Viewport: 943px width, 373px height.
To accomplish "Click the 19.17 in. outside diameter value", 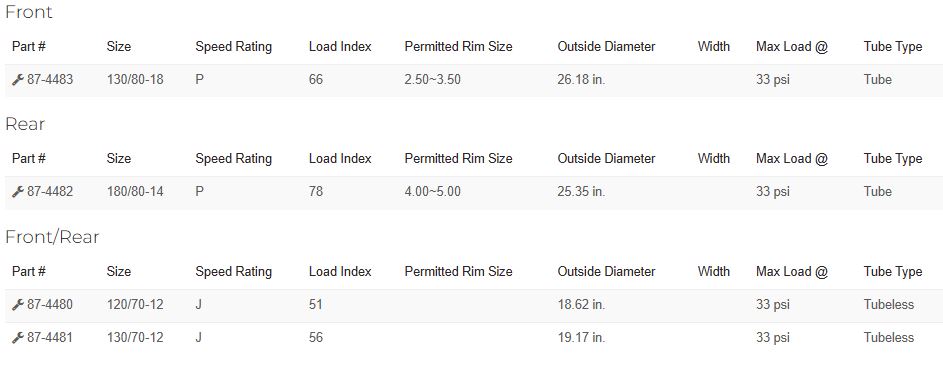I will click(581, 338).
